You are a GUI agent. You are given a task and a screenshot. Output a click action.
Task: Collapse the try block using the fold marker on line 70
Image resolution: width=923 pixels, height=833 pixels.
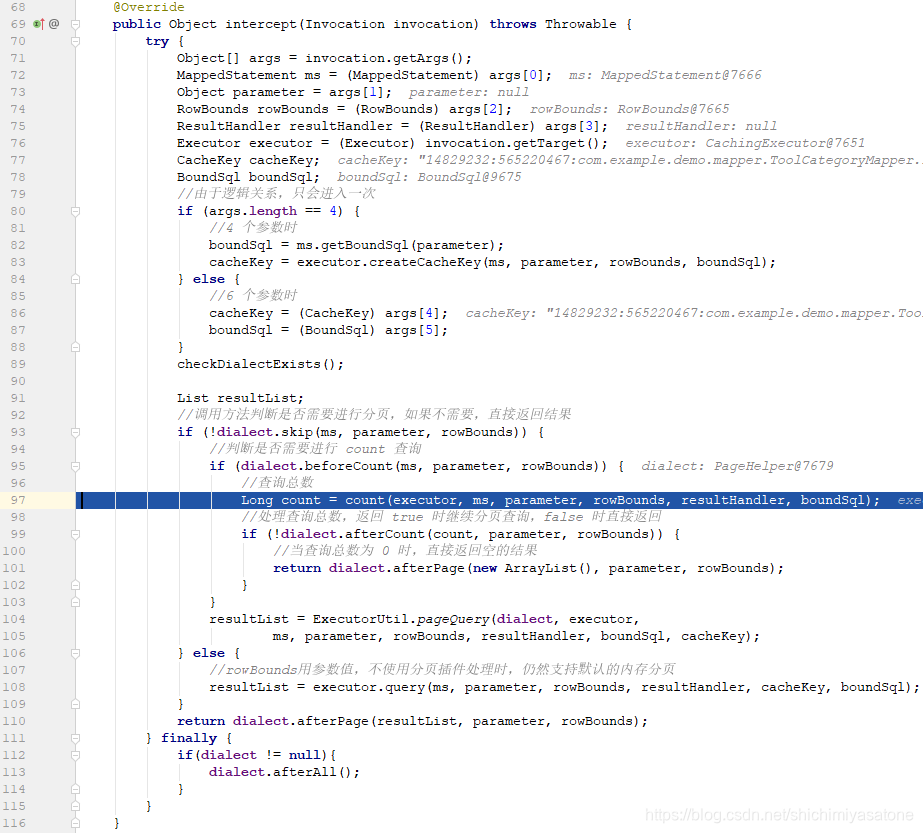click(76, 41)
